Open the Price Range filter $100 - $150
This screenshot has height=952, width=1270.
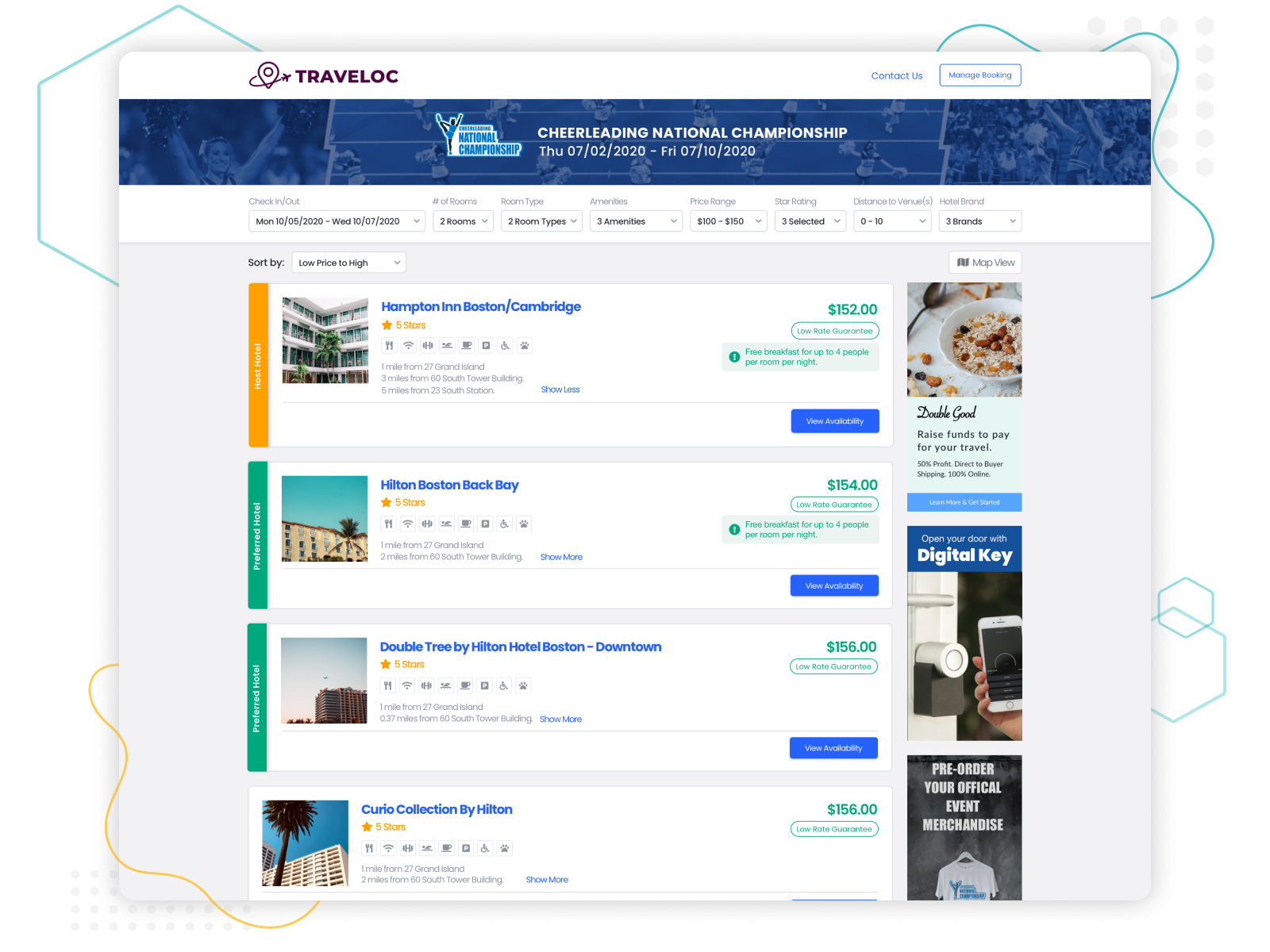[728, 221]
